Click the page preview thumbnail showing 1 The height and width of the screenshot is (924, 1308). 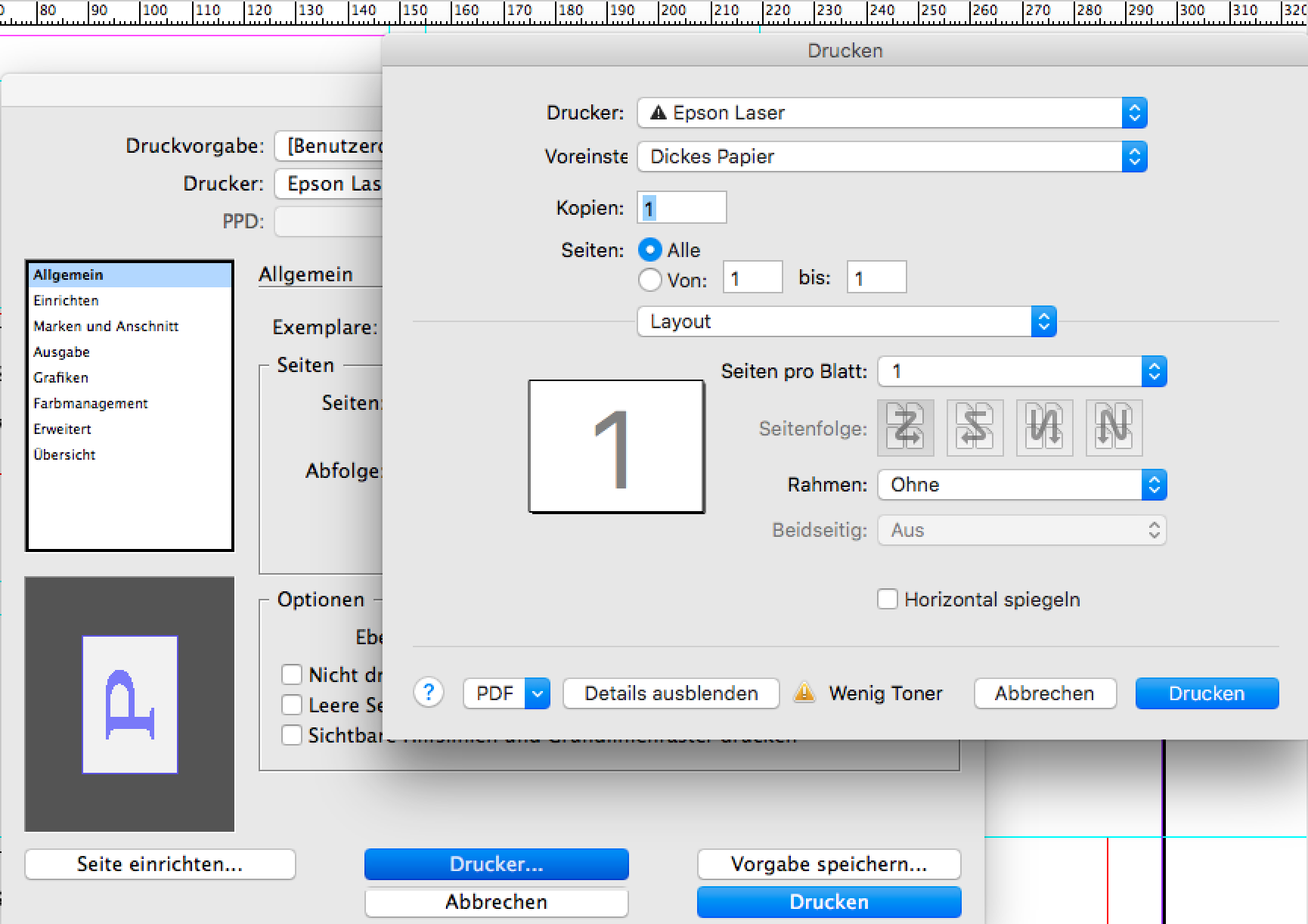click(616, 447)
